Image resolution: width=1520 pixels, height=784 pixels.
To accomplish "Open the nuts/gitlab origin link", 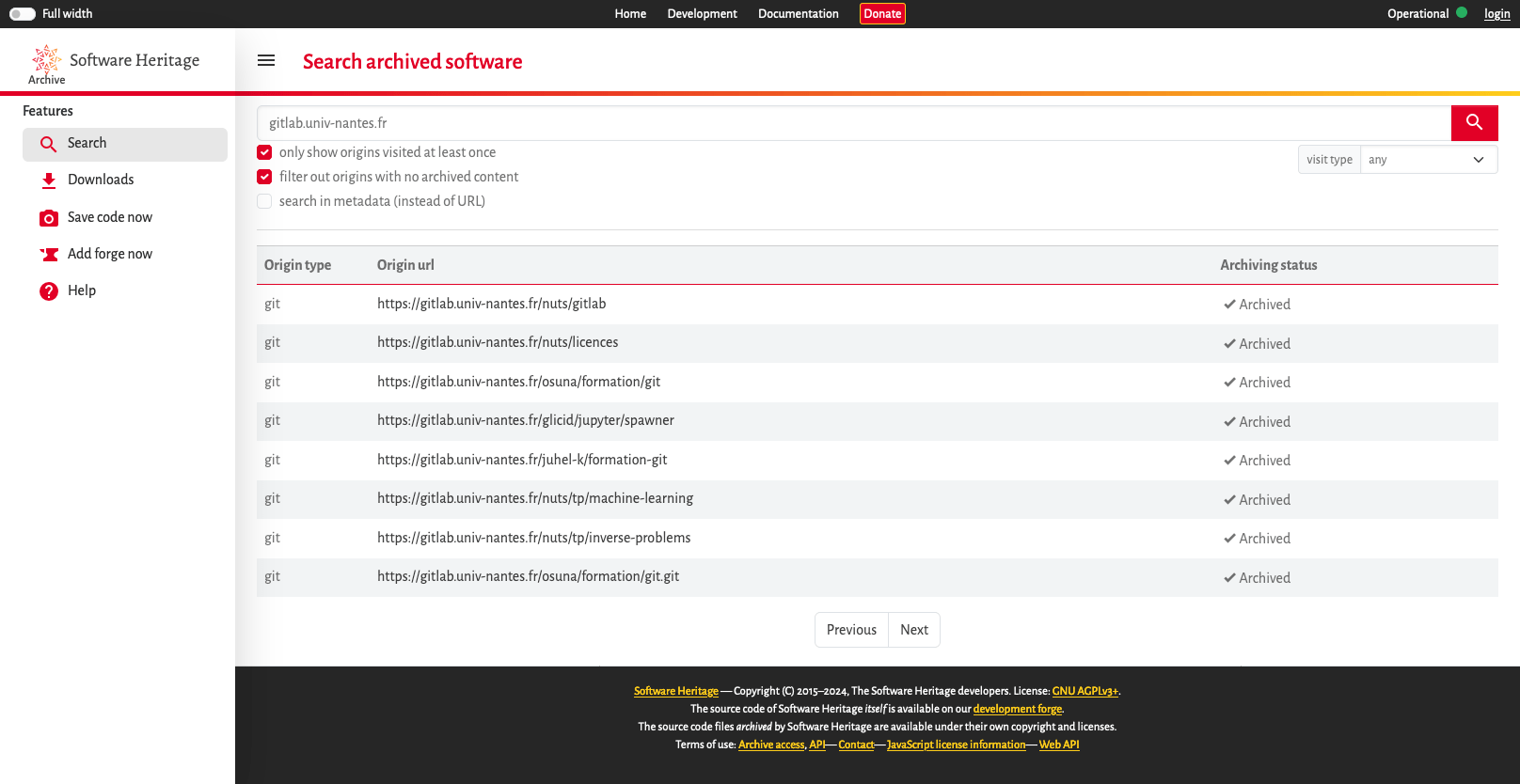I will coord(491,304).
